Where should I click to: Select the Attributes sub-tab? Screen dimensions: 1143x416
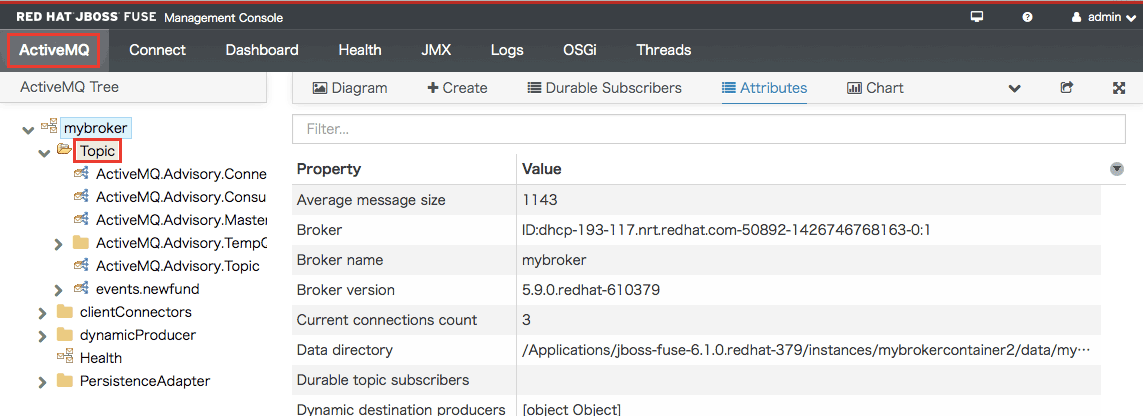[x=764, y=88]
